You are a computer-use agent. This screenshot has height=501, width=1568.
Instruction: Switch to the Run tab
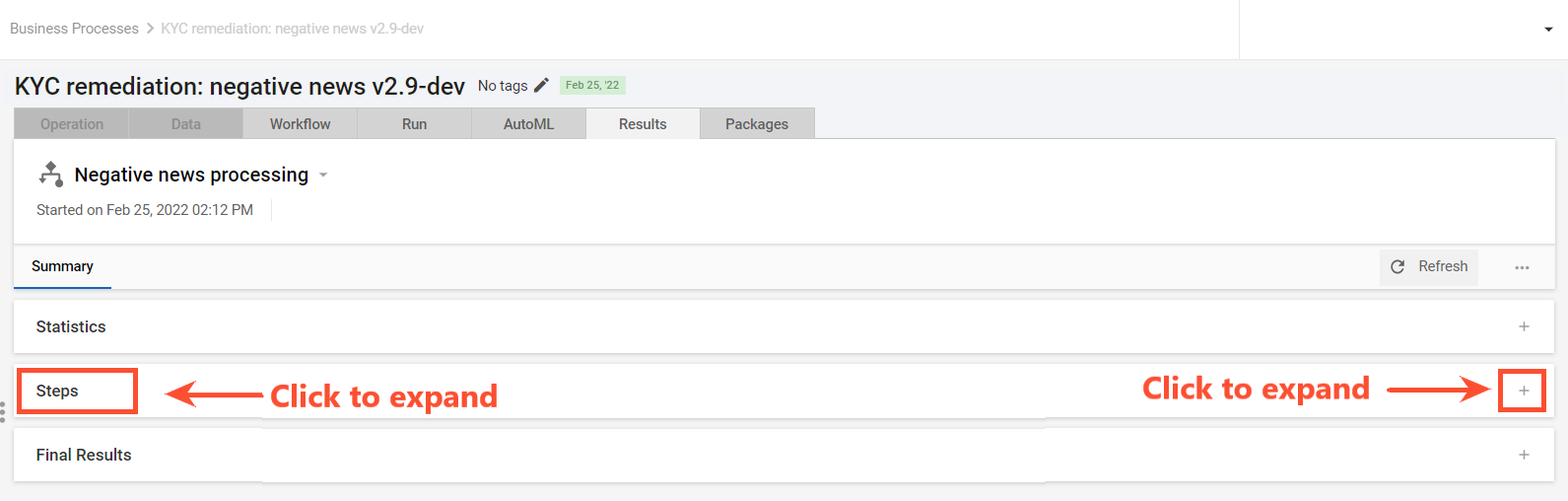(415, 123)
